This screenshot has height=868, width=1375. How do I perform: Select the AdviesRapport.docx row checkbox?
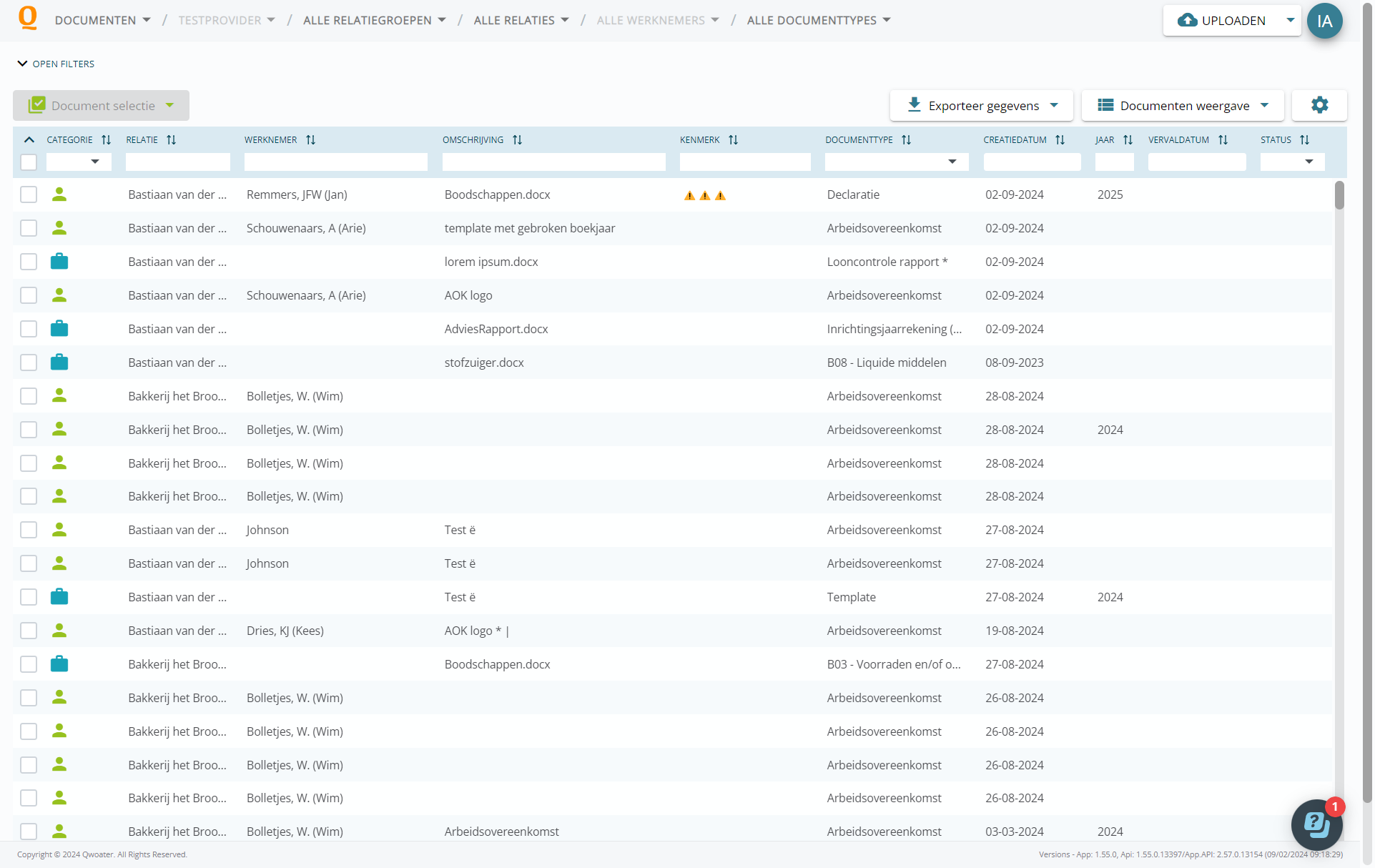(29, 329)
